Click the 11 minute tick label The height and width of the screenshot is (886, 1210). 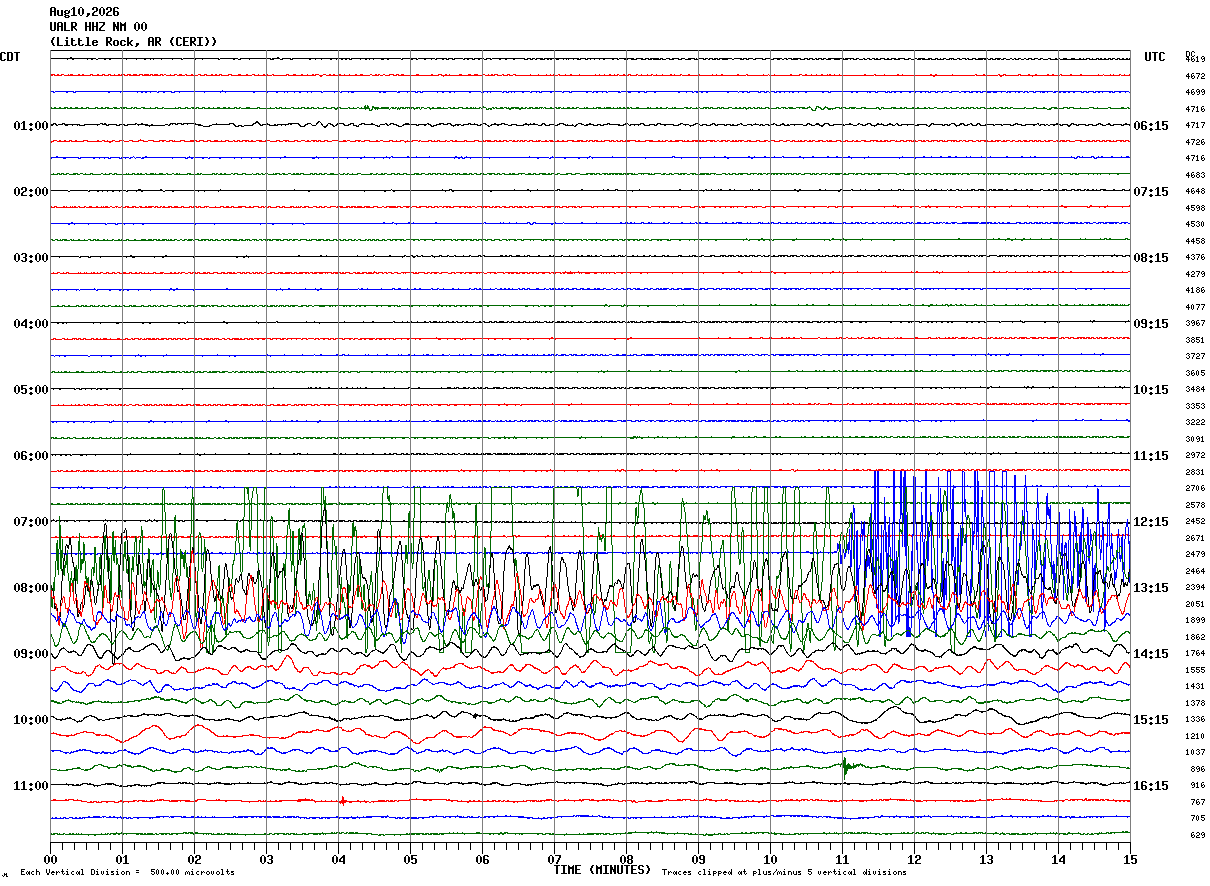[x=842, y=859]
